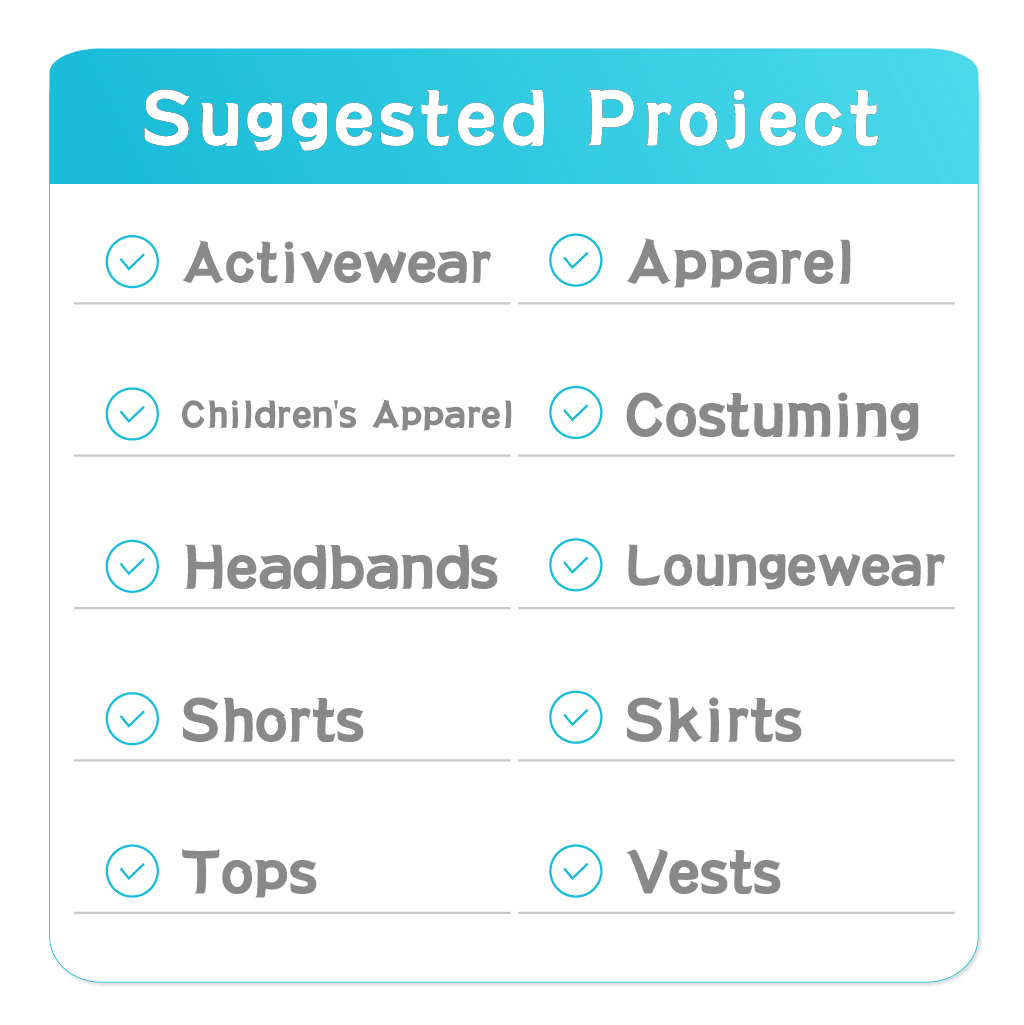Image resolution: width=1024 pixels, height=1025 pixels.
Task: Click the Suggested Project header banner
Action: pyautogui.click(x=512, y=118)
